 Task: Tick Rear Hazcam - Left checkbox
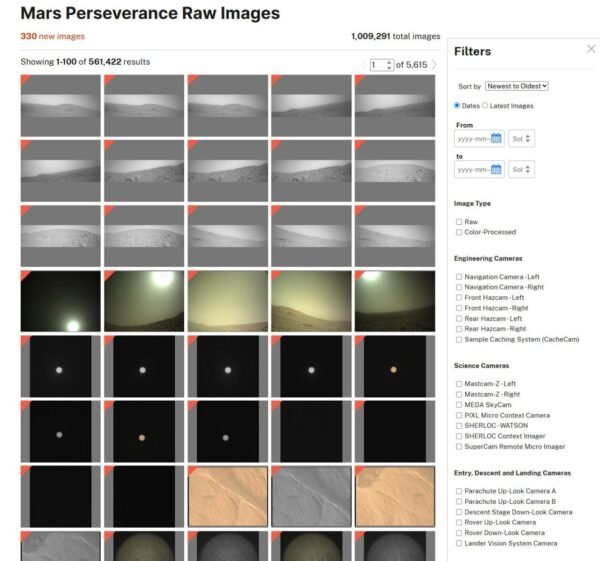point(459,319)
